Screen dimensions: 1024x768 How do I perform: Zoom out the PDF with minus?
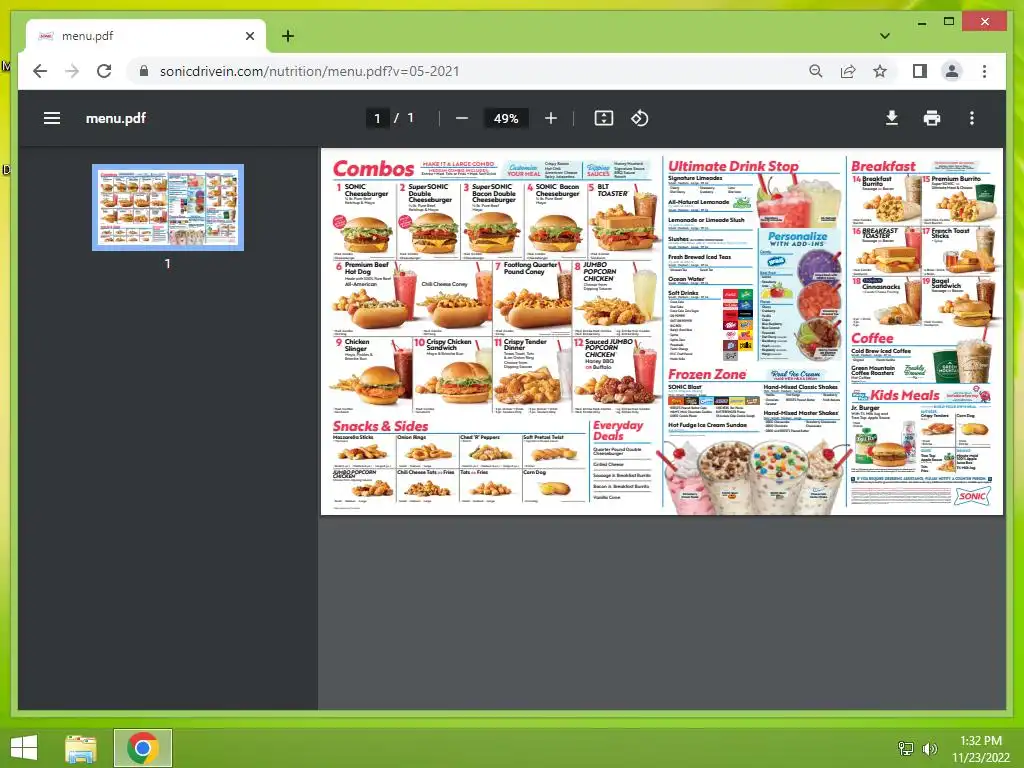coord(462,118)
